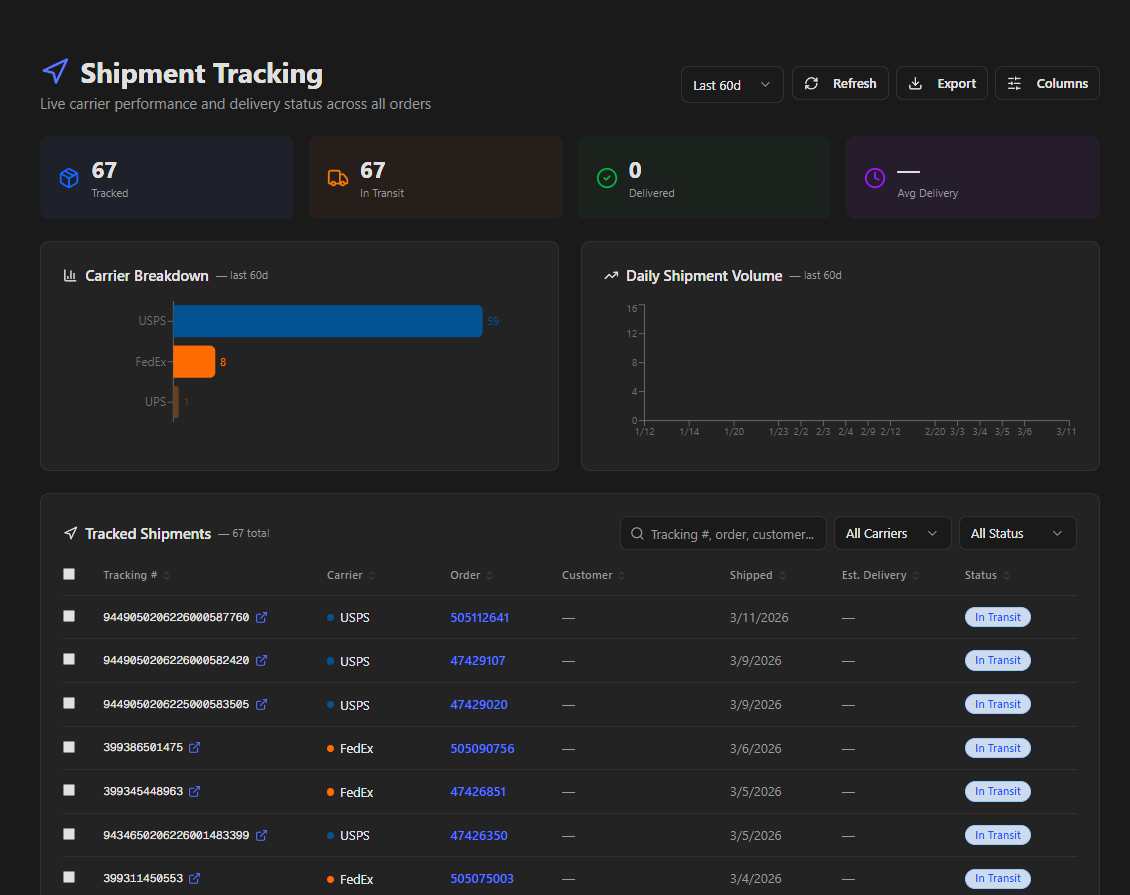
Task: Sort by Order column arrows
Action: coord(489,575)
